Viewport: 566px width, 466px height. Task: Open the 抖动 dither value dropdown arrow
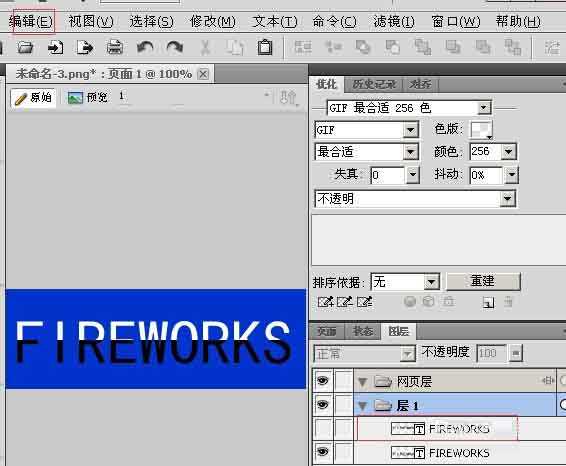pyautogui.click(x=511, y=175)
